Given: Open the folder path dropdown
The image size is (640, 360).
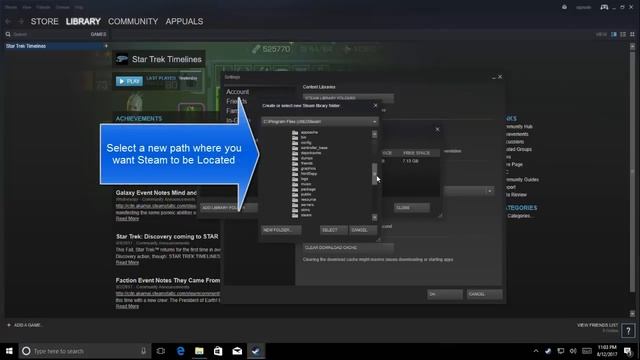Looking at the screenshot, I should click(320, 122).
